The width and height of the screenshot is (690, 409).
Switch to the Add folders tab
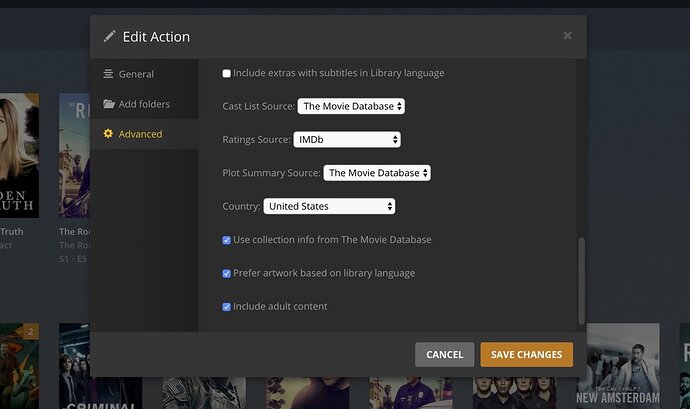(x=144, y=104)
